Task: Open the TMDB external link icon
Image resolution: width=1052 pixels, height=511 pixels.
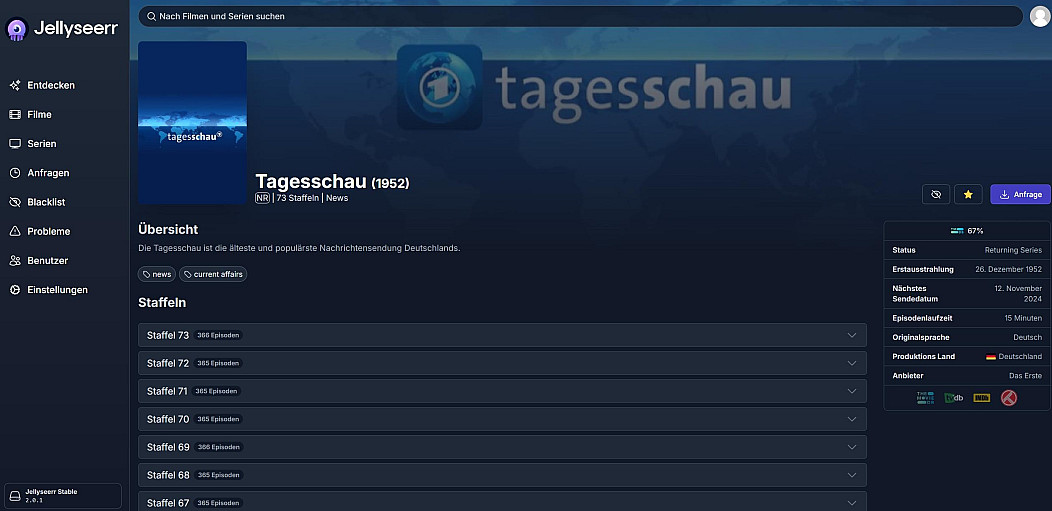Action: tap(925, 398)
